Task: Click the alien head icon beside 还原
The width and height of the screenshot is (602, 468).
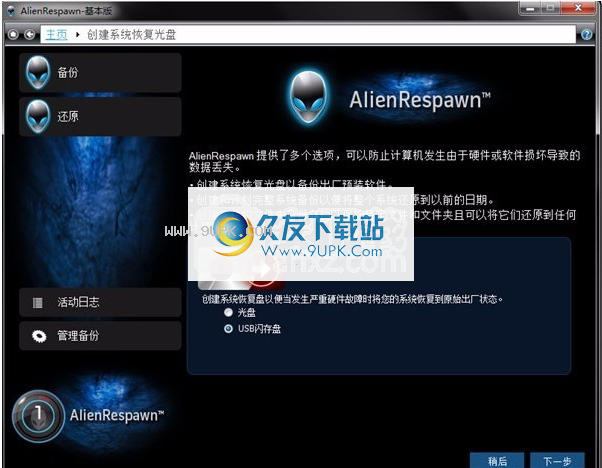Action: coord(38,116)
